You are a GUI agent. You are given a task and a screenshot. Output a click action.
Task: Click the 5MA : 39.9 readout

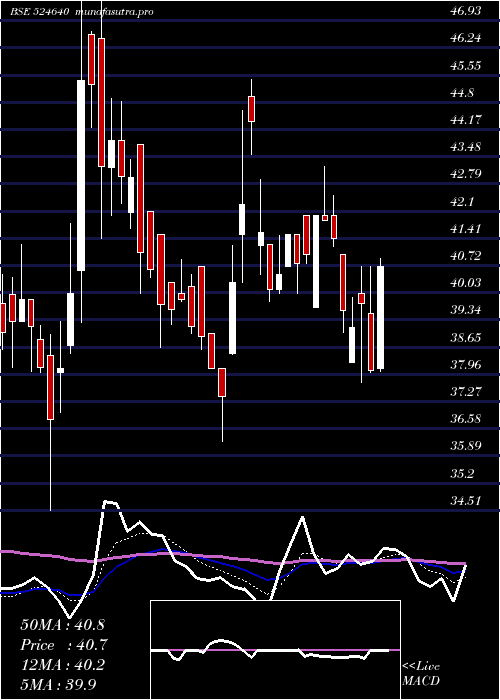point(58,684)
